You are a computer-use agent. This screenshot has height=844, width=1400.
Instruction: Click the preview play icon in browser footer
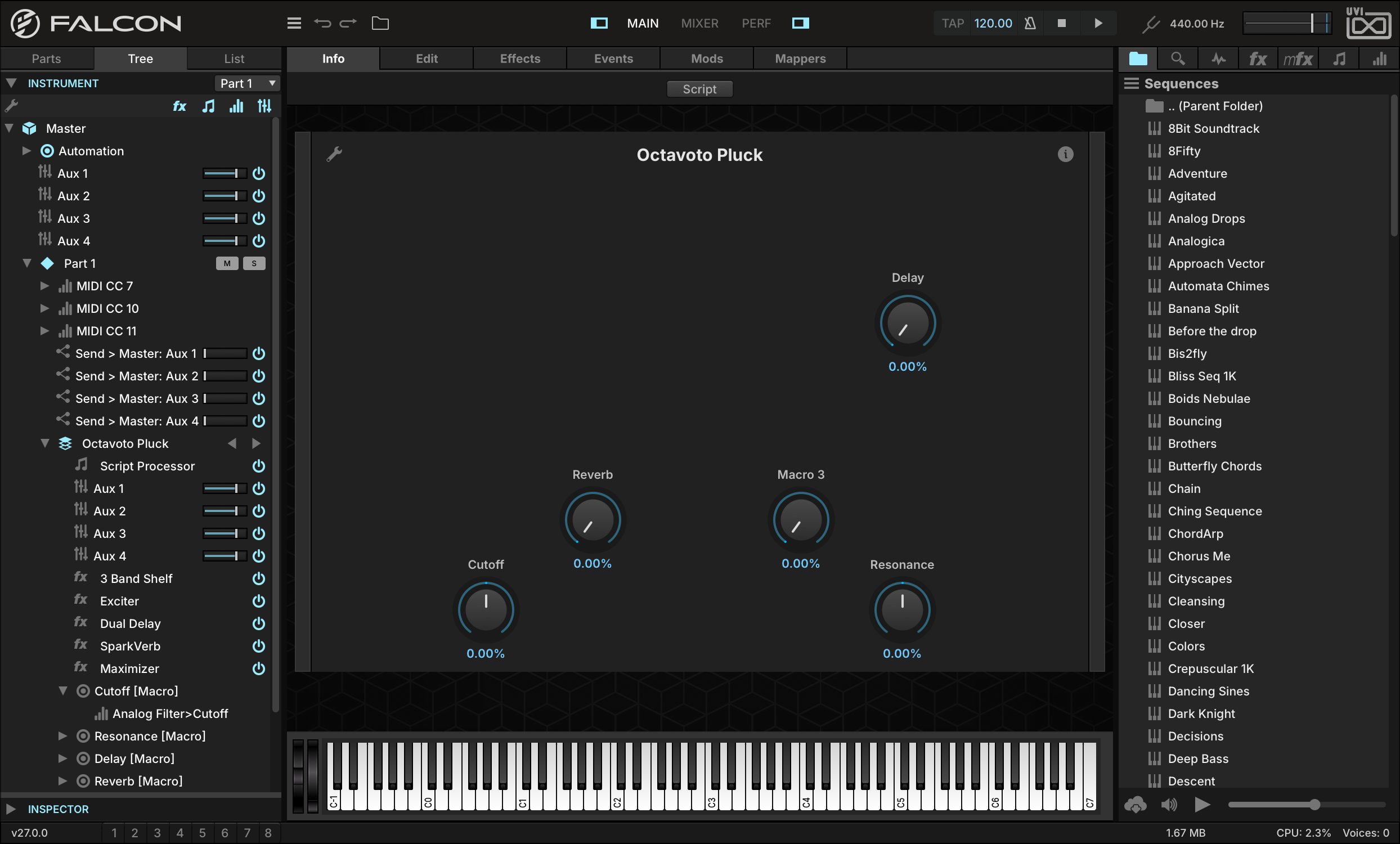pyautogui.click(x=1202, y=805)
